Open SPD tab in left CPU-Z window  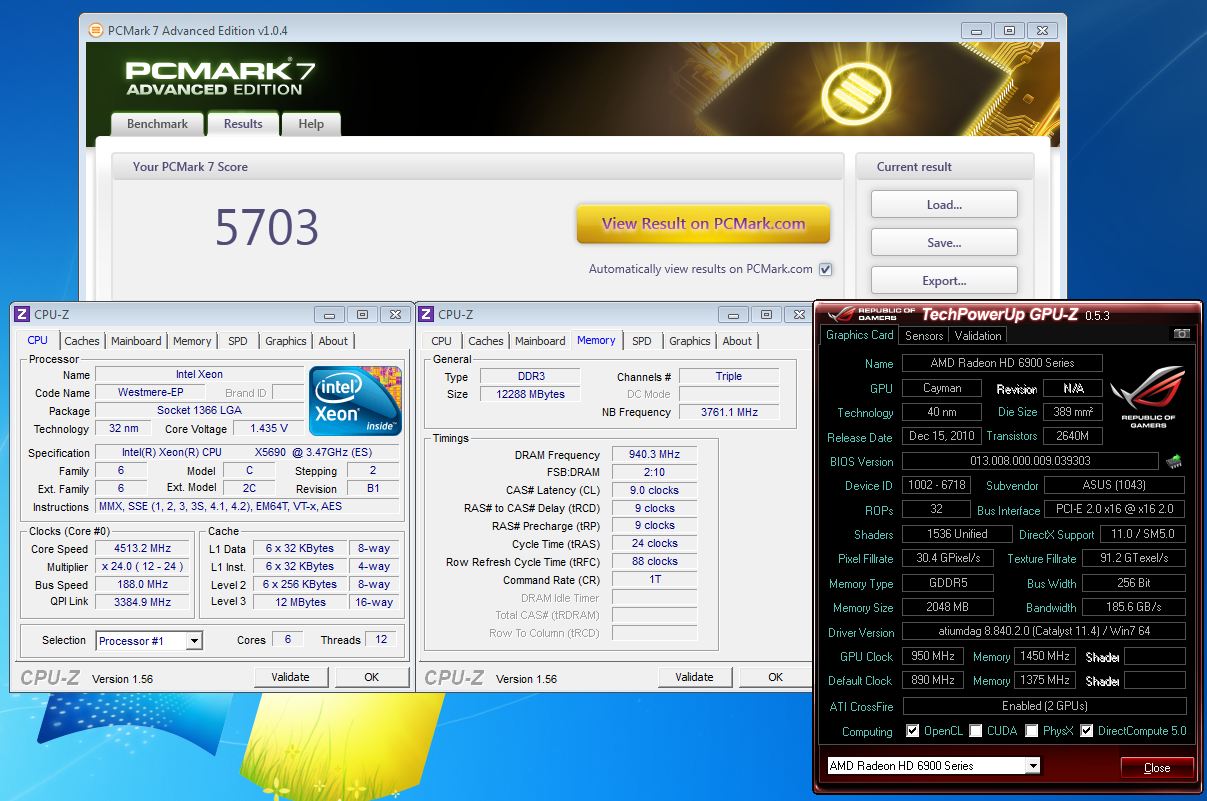point(238,341)
